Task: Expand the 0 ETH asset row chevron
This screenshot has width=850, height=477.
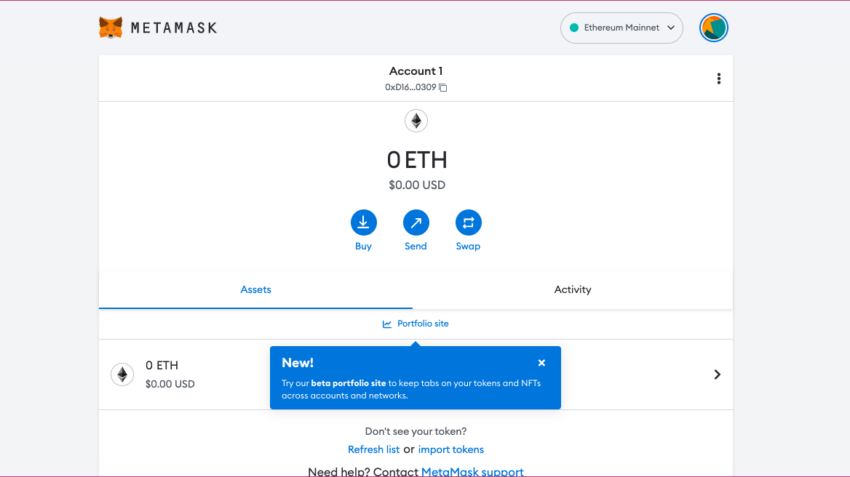Action: click(717, 375)
